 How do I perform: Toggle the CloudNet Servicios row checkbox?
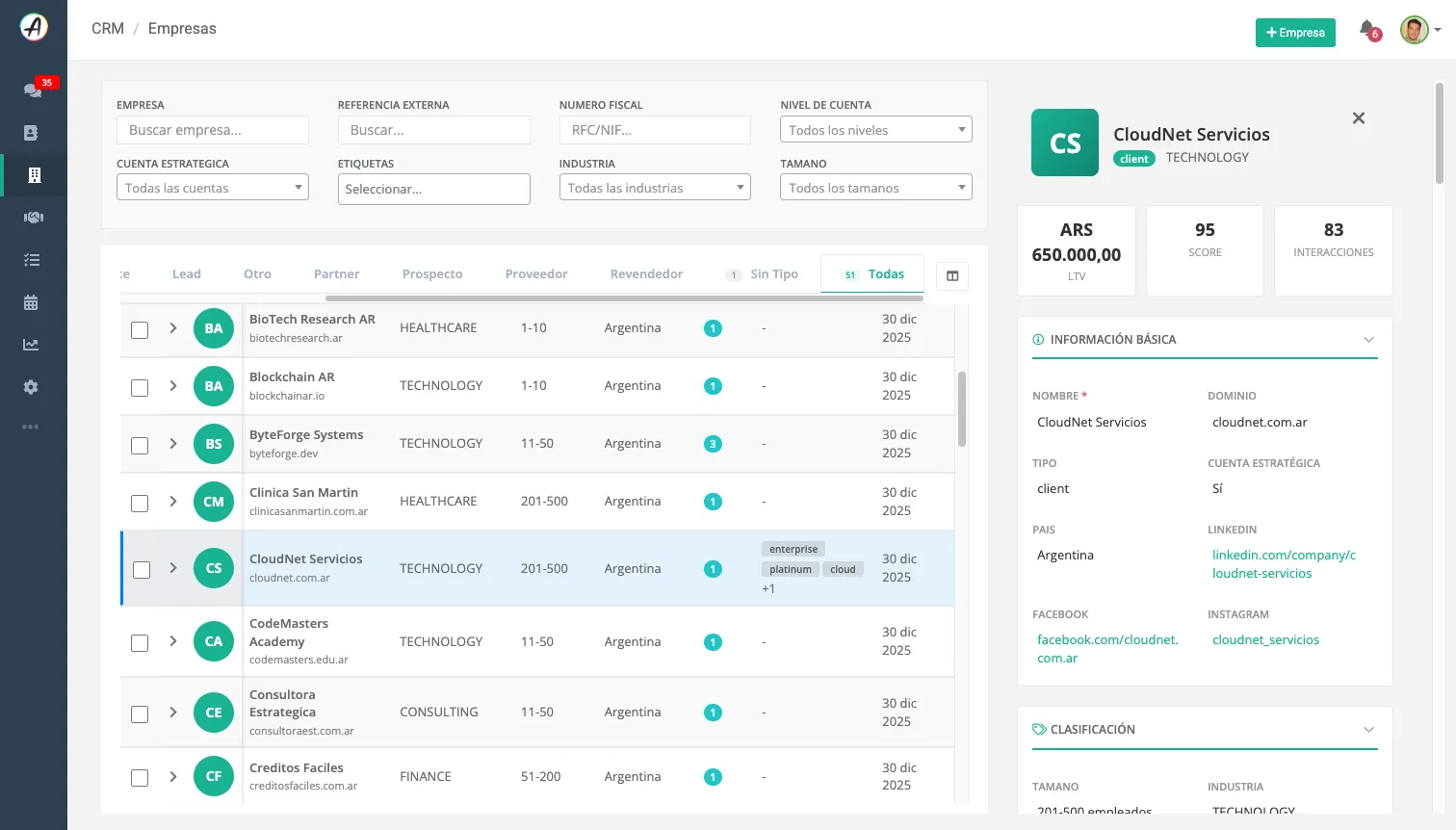[x=142, y=569]
